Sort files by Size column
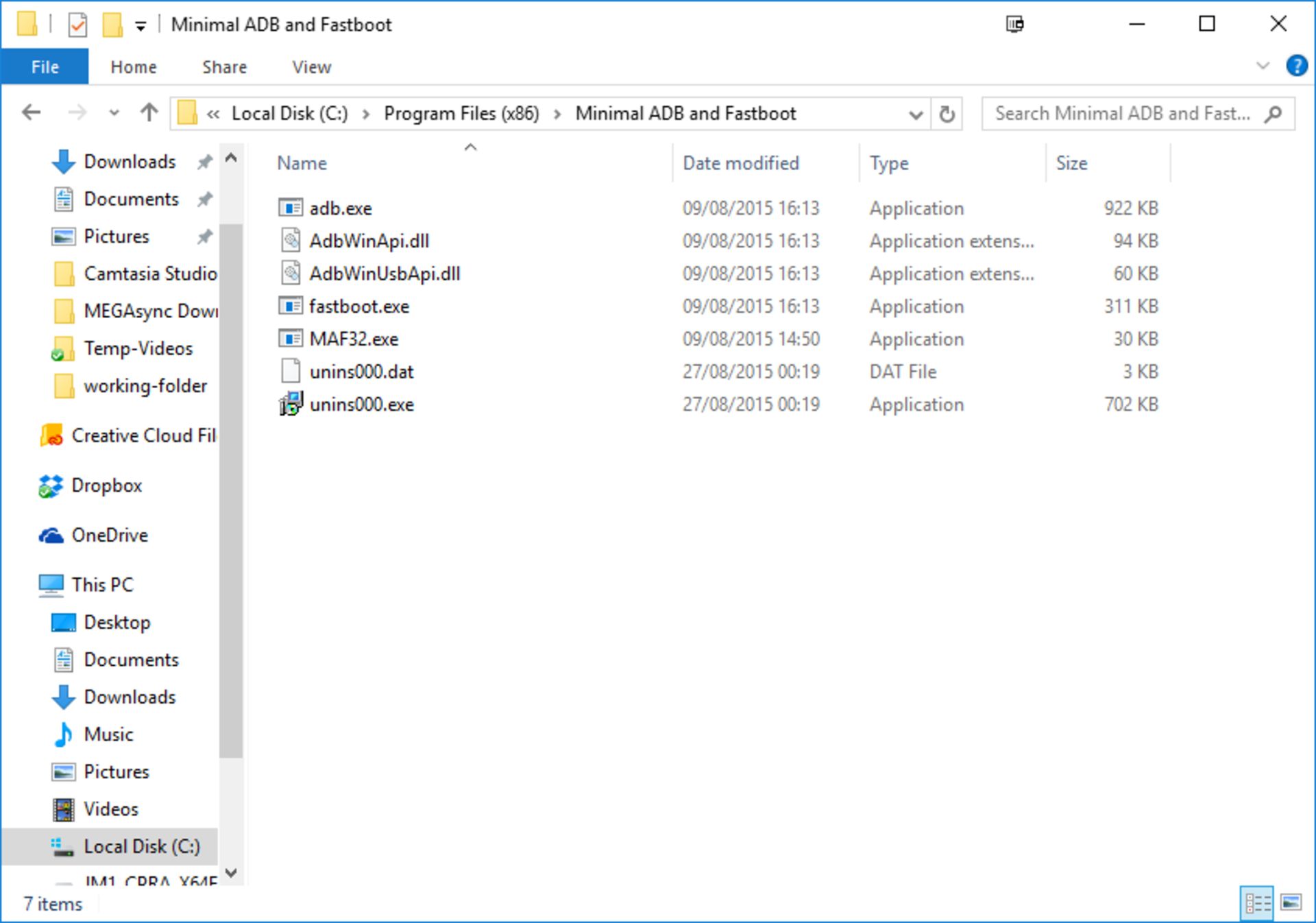This screenshot has height=923, width=1316. pyautogui.click(x=1071, y=163)
